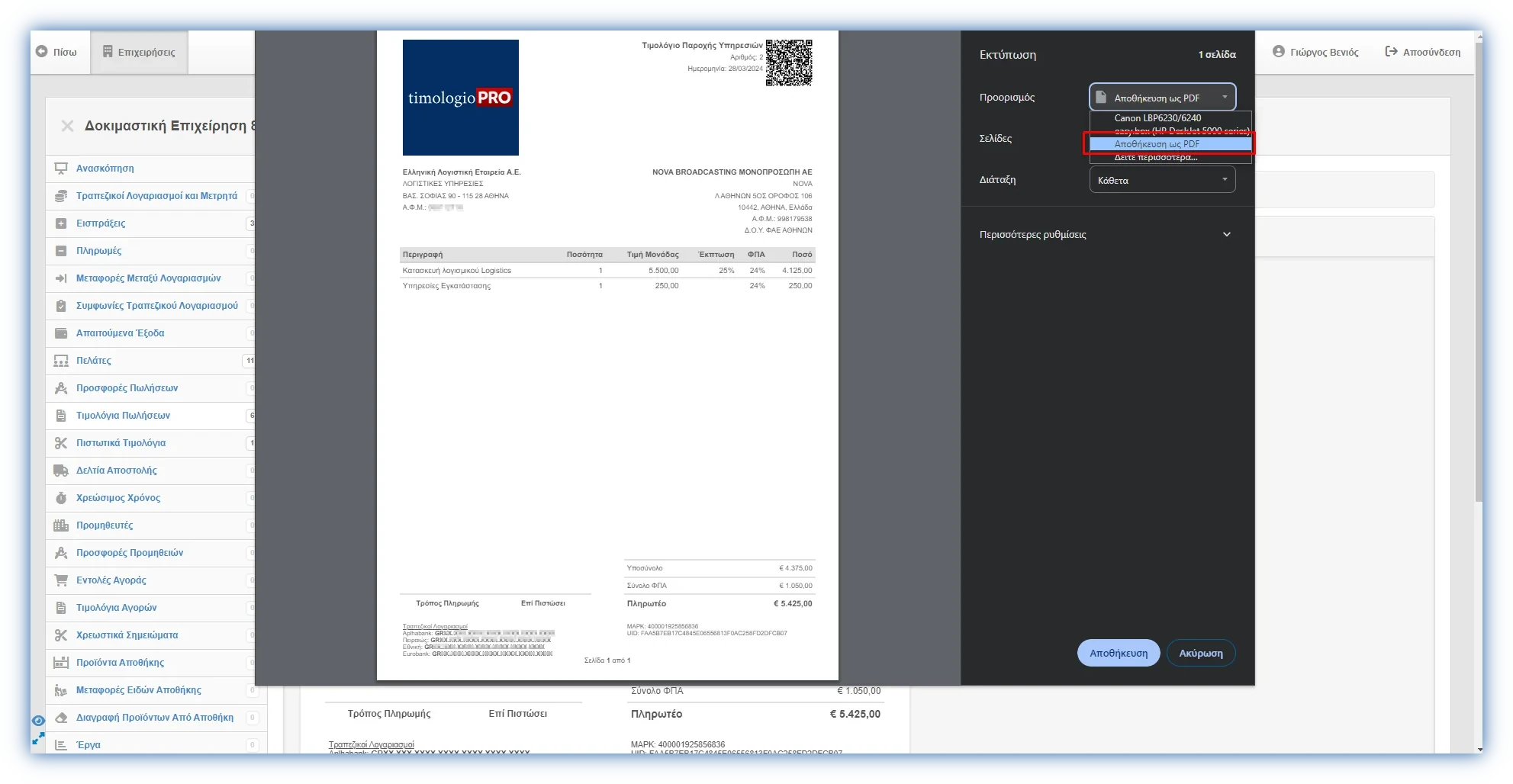Click the coins icon beside Τραπεζικοί Λογαριασμοί
This screenshot has width=1513, height=784.
(x=61, y=196)
